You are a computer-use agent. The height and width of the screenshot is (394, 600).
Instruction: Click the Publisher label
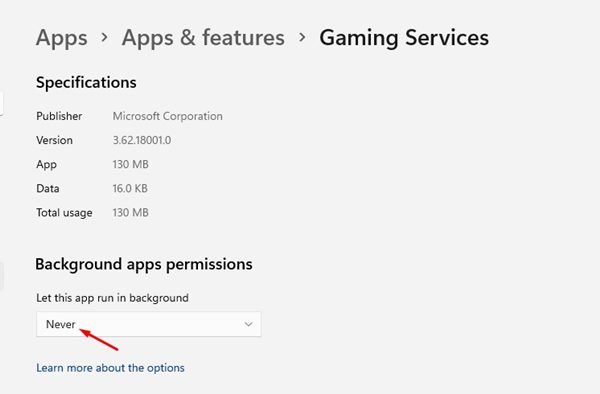[x=59, y=116]
